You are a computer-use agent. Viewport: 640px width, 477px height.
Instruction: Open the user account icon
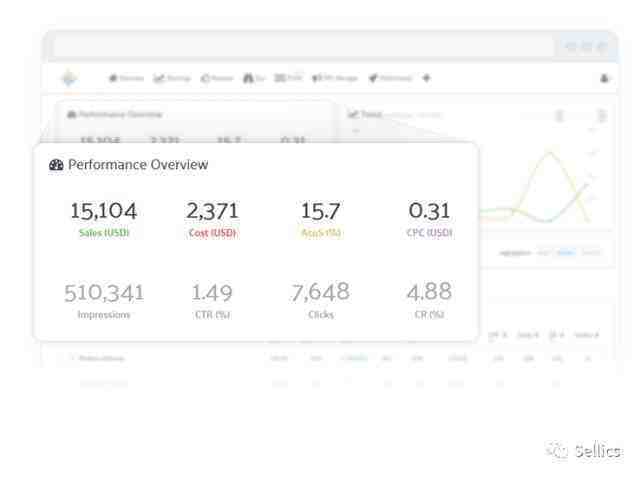coord(604,78)
